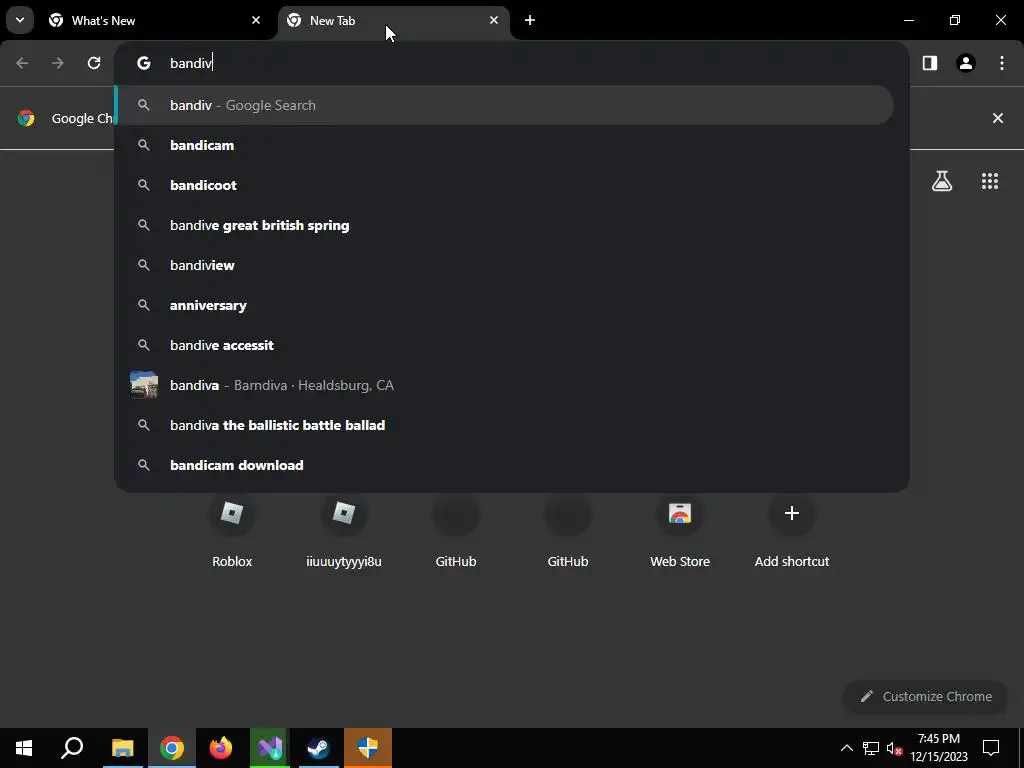The image size is (1024, 768).
Task: Open the notification center icon
Action: [x=991, y=748]
